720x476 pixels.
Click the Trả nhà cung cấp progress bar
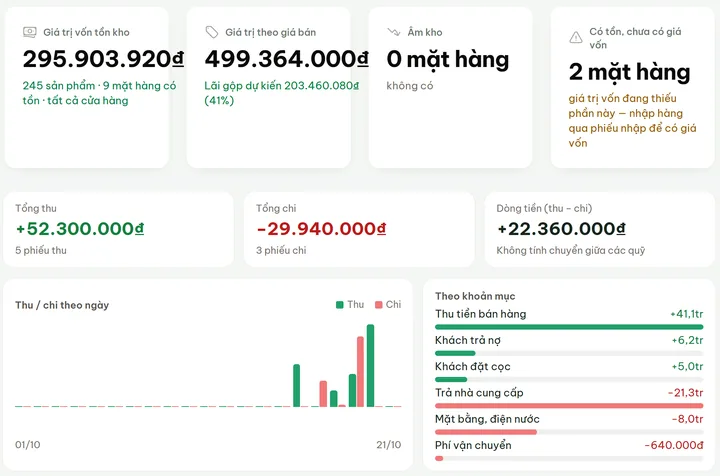(569, 405)
